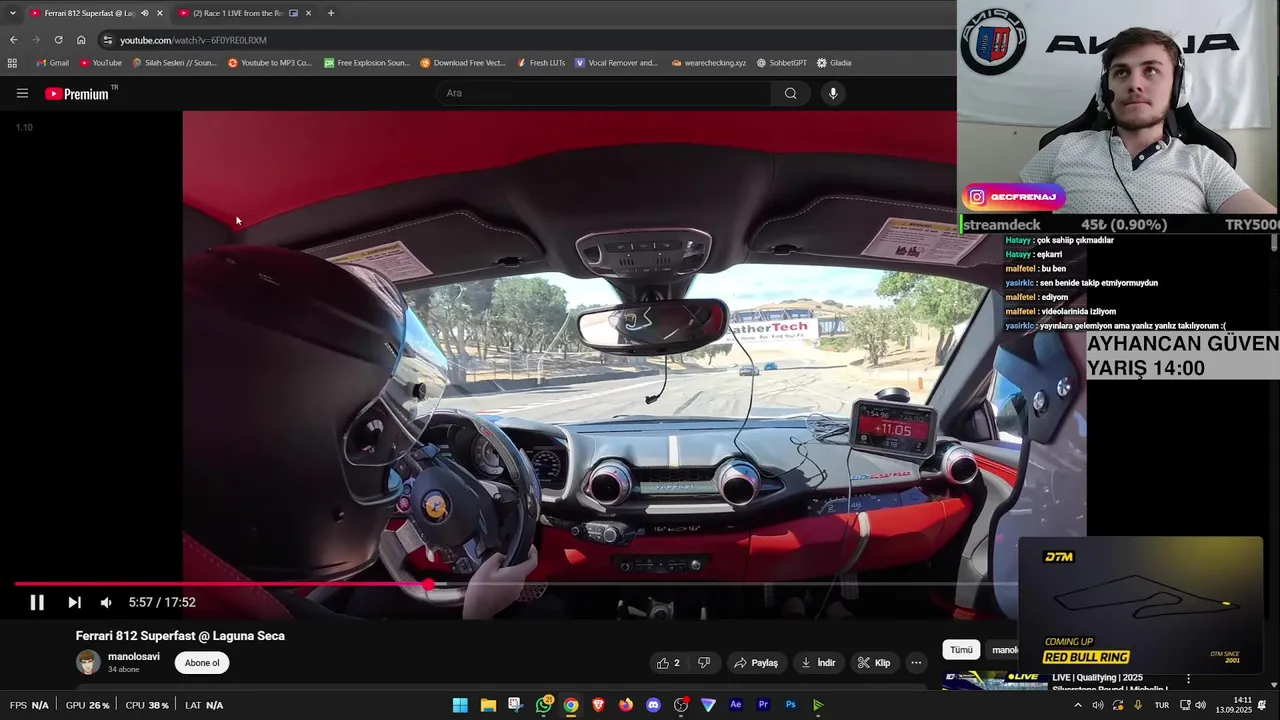
Task: Open the Silah Sesleri bookmark
Action: tap(174, 62)
